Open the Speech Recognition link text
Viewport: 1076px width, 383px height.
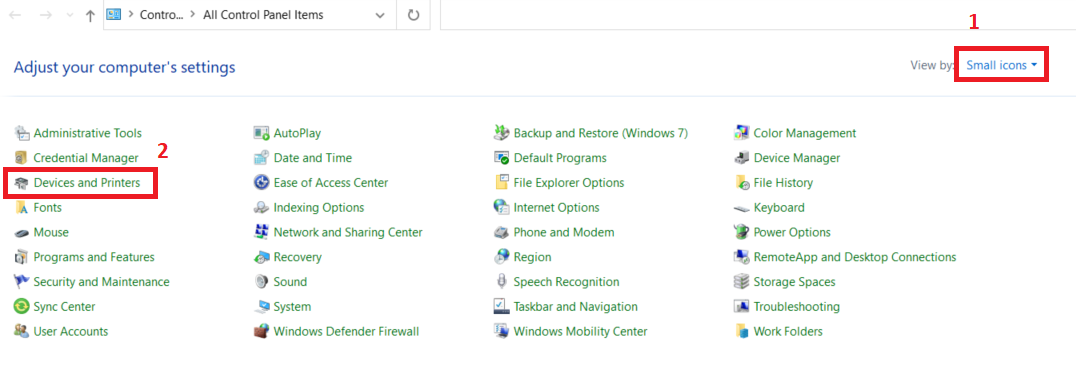566,281
